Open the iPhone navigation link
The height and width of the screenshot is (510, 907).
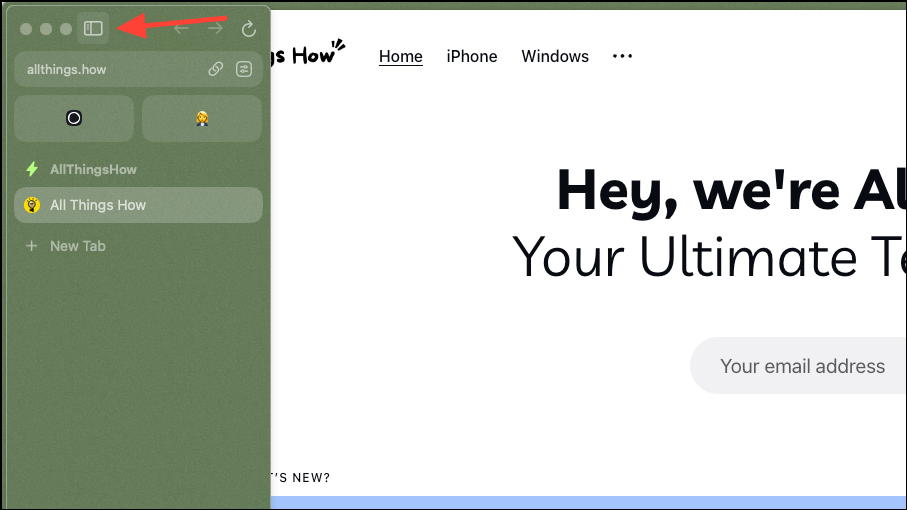coord(472,57)
